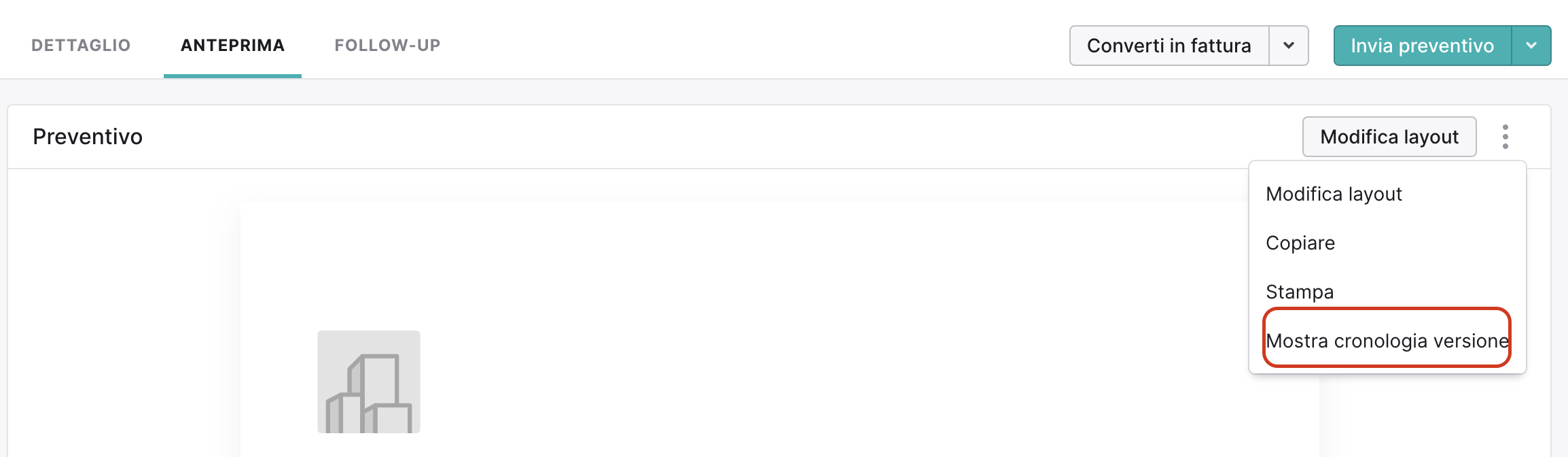Open the three-dot more options menu

click(1505, 137)
